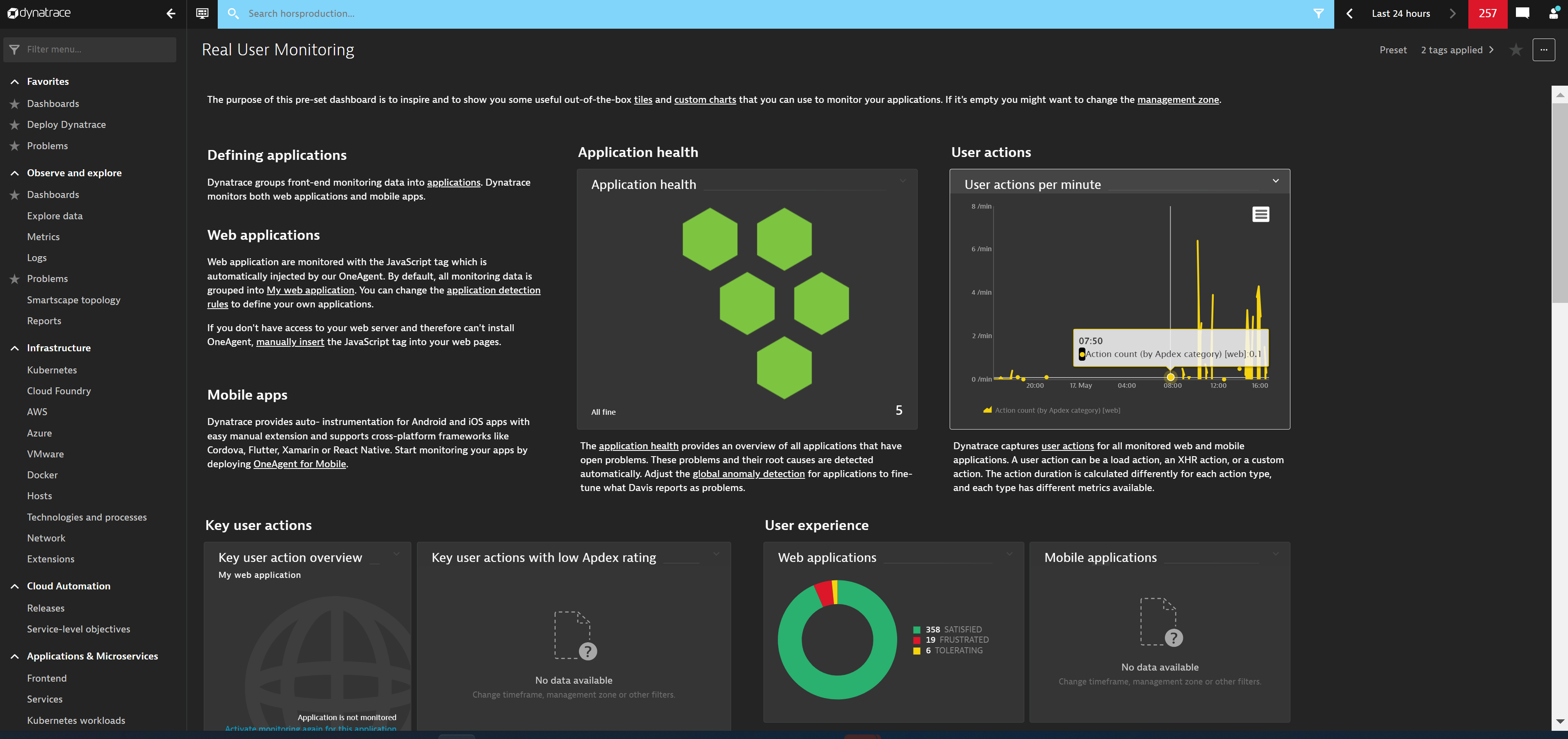The image size is (1568, 739).
Task: Select Smartscape topology in the sidebar
Action: pos(74,300)
